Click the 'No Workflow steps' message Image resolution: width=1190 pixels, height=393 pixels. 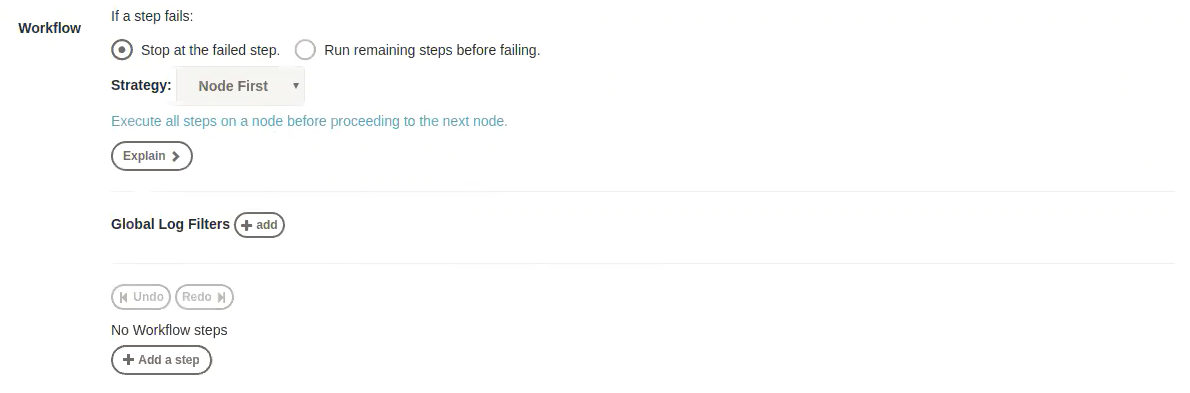click(169, 330)
